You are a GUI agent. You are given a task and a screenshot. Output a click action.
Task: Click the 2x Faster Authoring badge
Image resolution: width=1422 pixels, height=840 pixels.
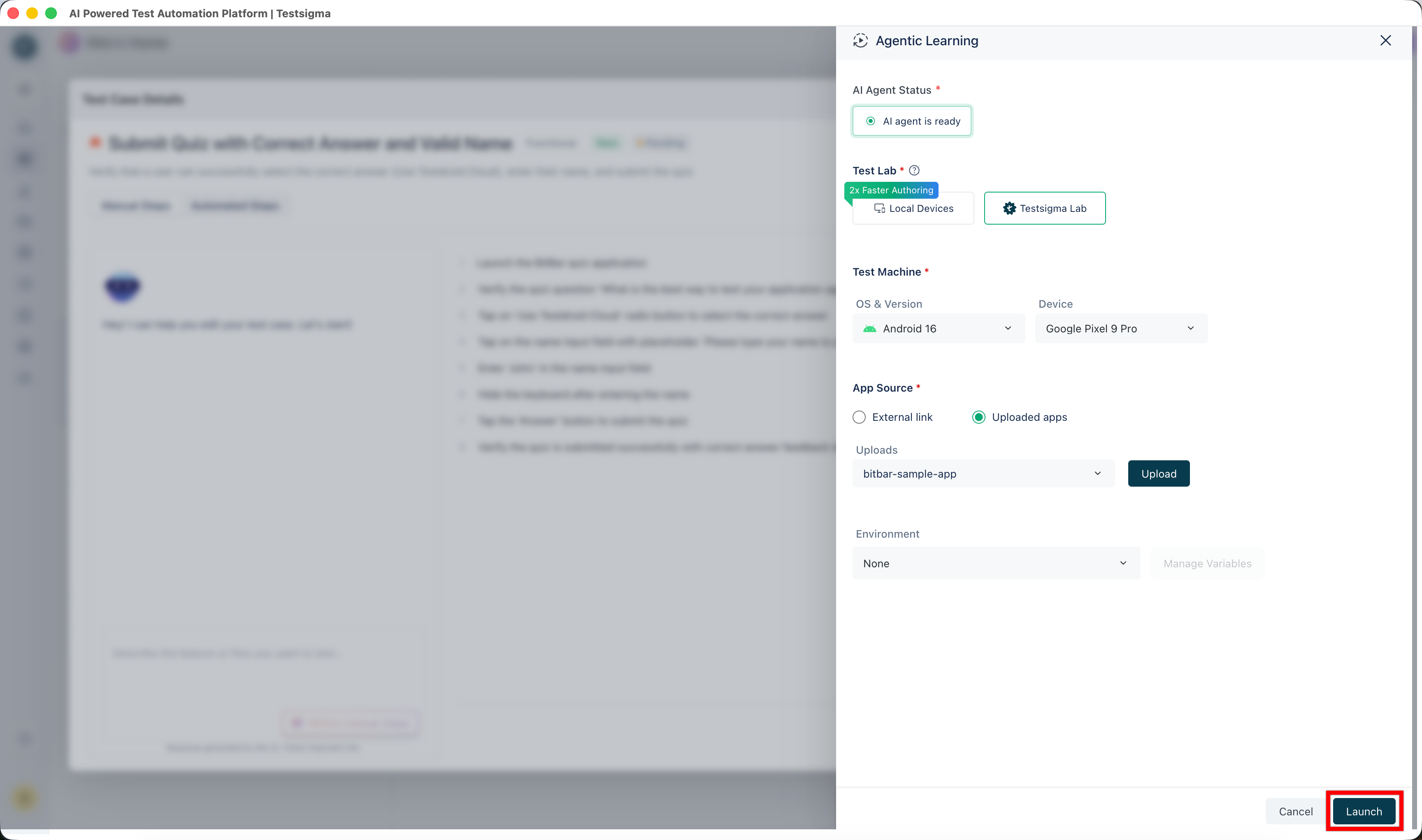coord(890,190)
